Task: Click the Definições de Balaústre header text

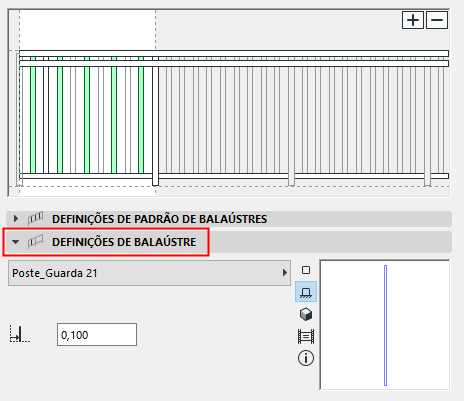Action: [124, 242]
